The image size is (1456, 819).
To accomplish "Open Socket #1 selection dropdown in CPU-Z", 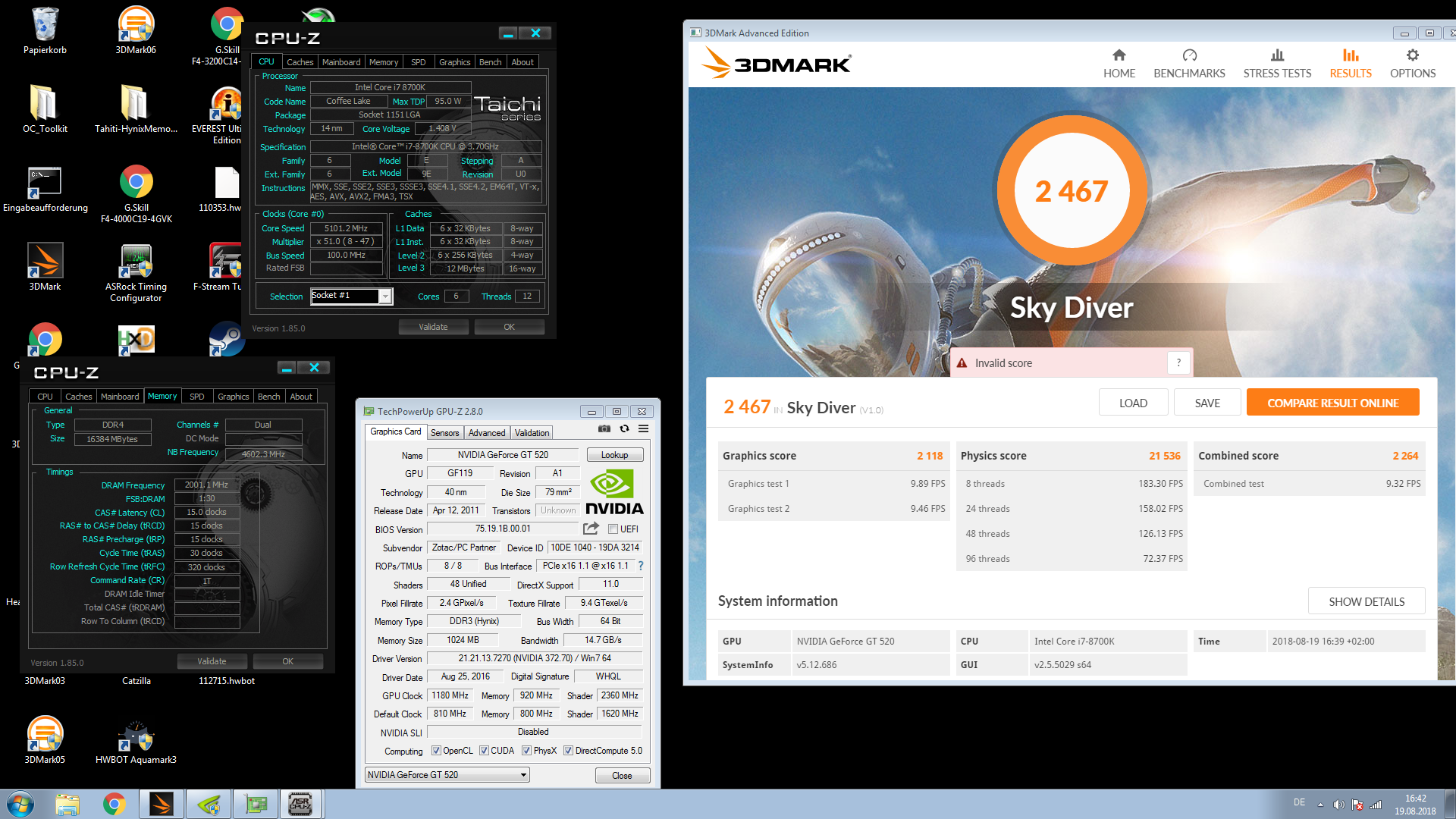I will click(385, 296).
